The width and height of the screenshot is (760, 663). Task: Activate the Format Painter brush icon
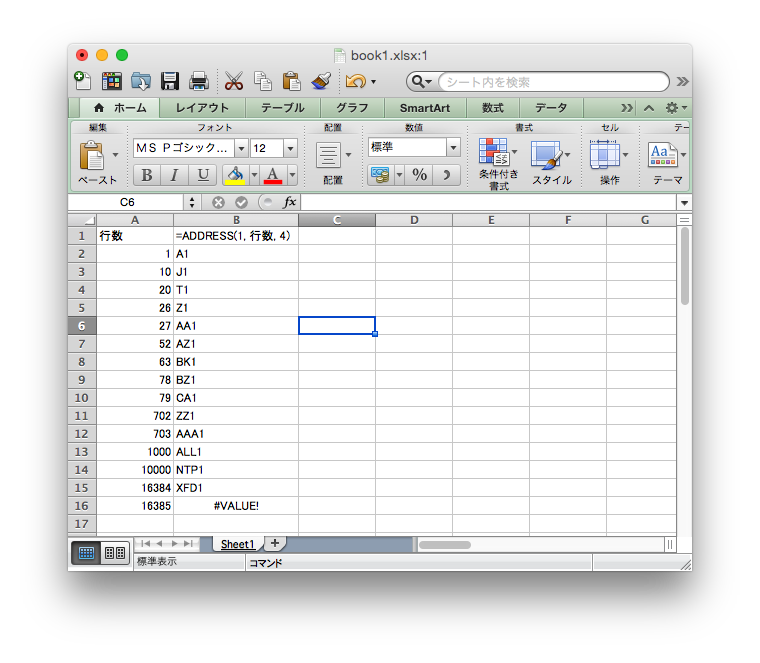coord(321,81)
